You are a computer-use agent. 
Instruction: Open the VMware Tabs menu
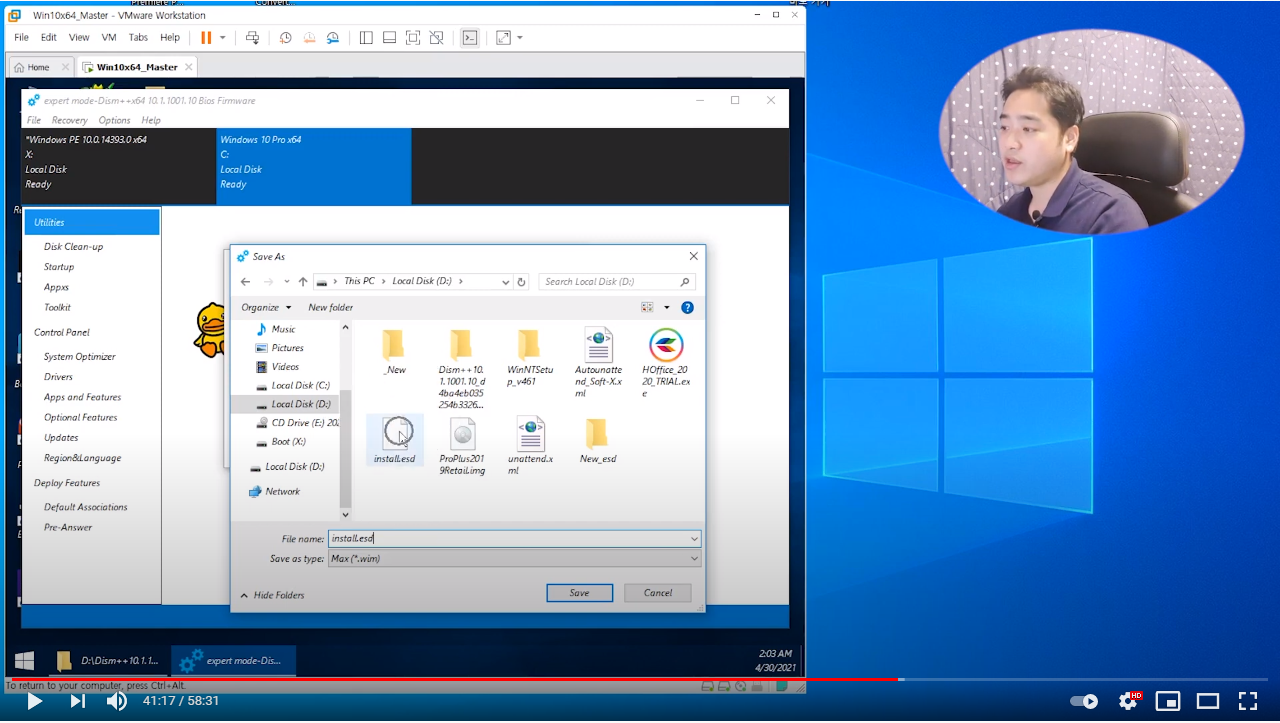138,37
